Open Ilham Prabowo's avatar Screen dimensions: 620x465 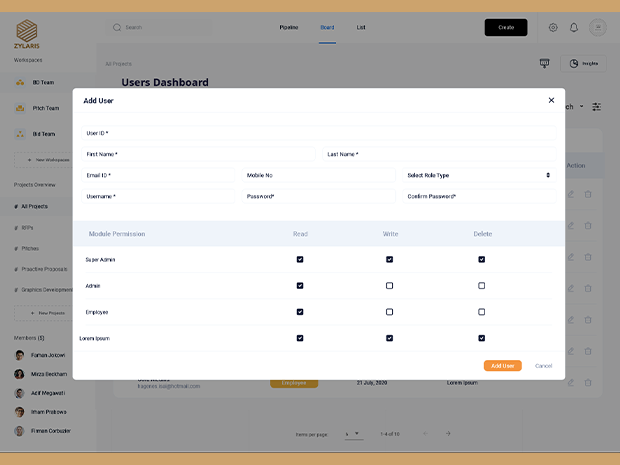point(19,412)
